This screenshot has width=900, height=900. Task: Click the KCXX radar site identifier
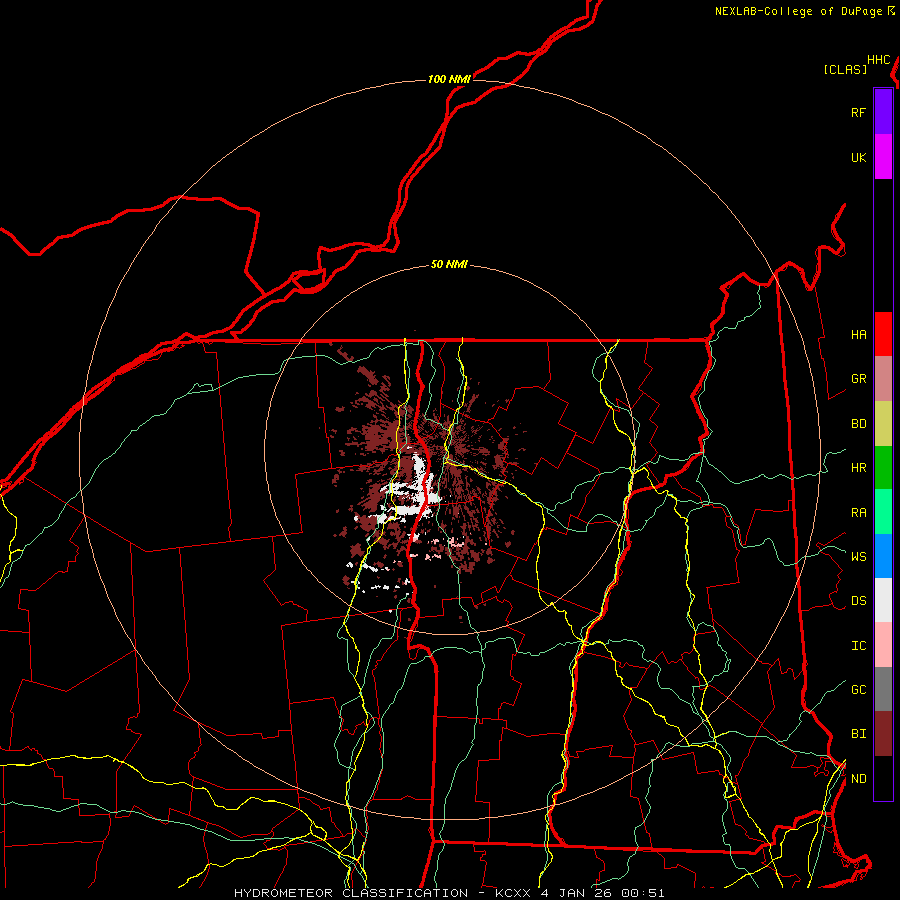[513, 893]
